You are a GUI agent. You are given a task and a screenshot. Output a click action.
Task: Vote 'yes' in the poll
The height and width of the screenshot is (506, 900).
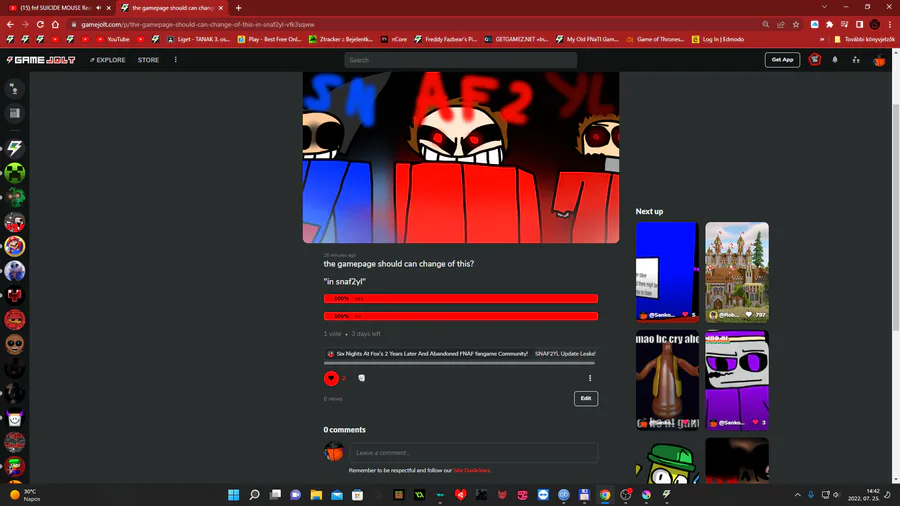click(461, 298)
